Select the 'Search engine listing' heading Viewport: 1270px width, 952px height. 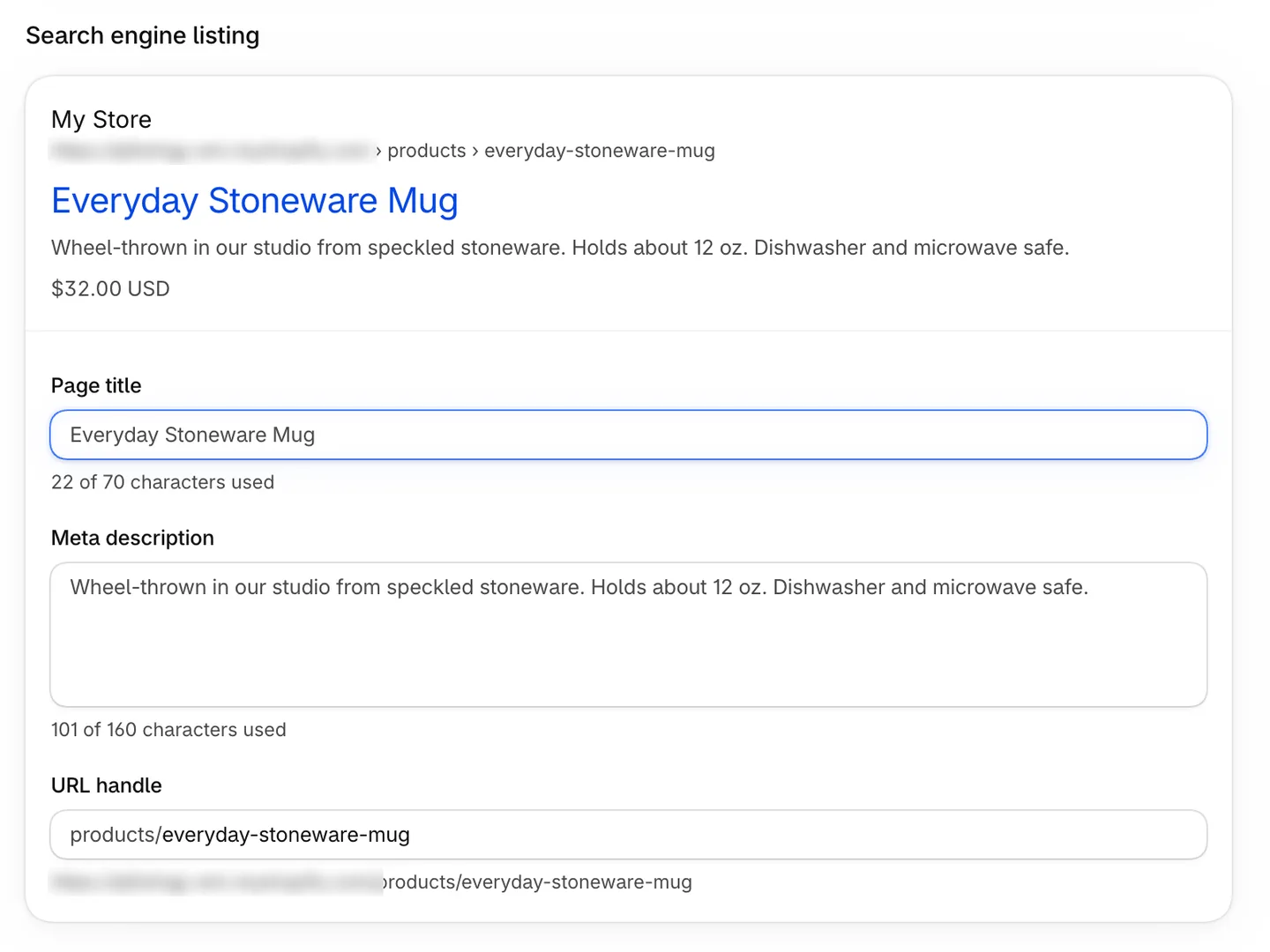tap(143, 35)
